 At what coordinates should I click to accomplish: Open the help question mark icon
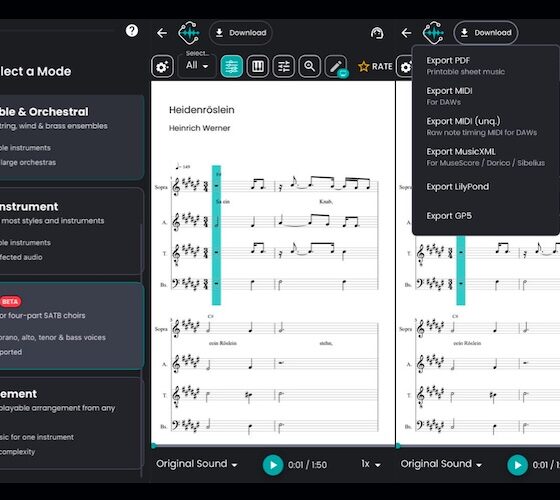tap(132, 31)
